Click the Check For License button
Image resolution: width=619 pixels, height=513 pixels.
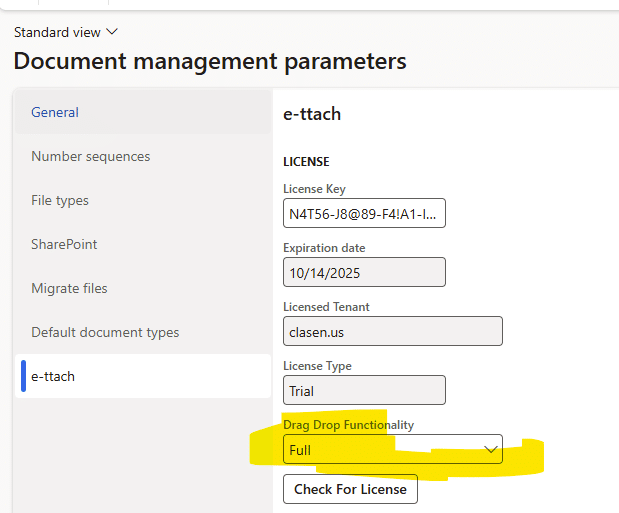(x=350, y=489)
